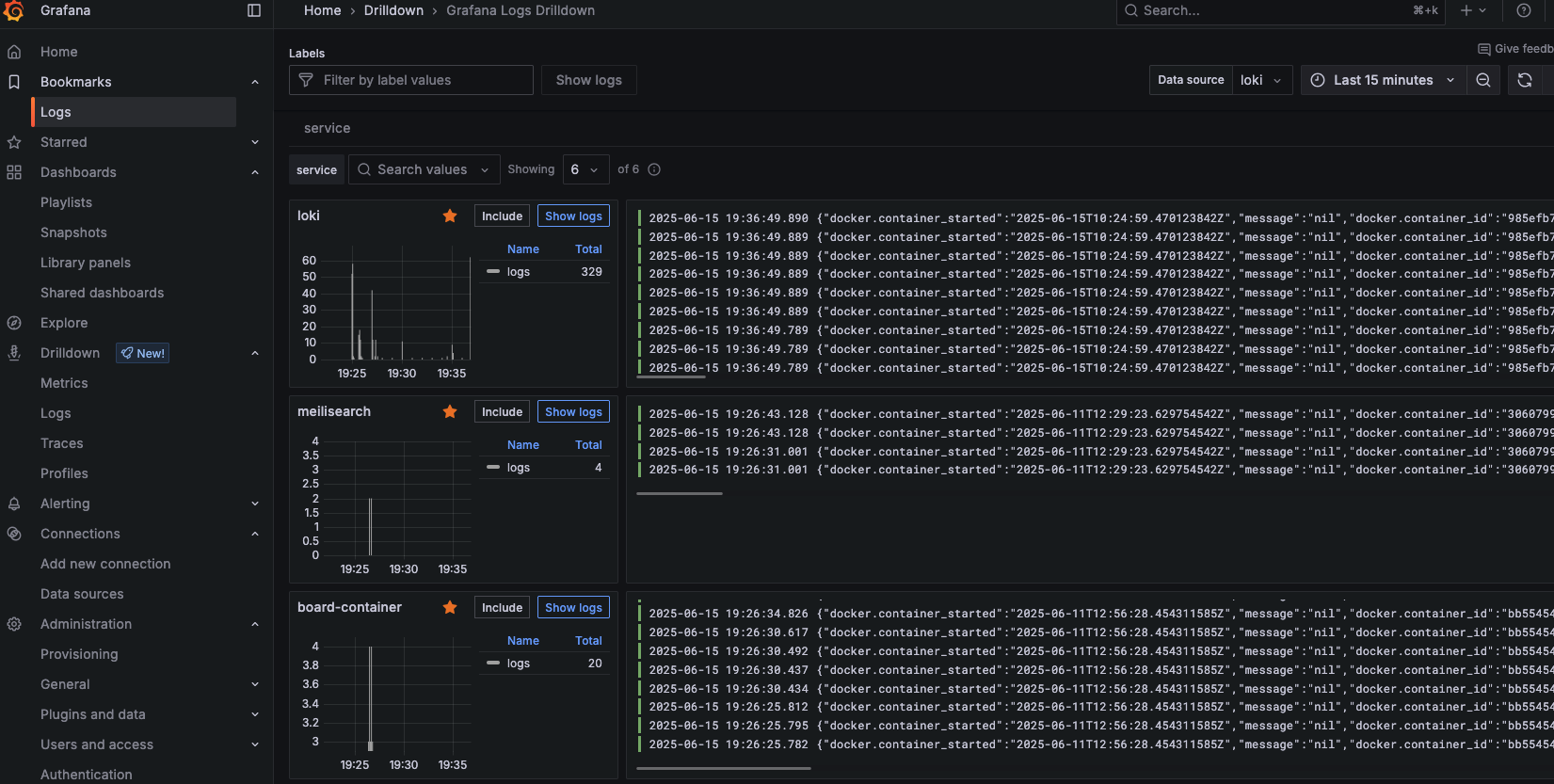Viewport: 1554px width, 784px height.
Task: Click the plus new item icon
Action: (1466, 10)
